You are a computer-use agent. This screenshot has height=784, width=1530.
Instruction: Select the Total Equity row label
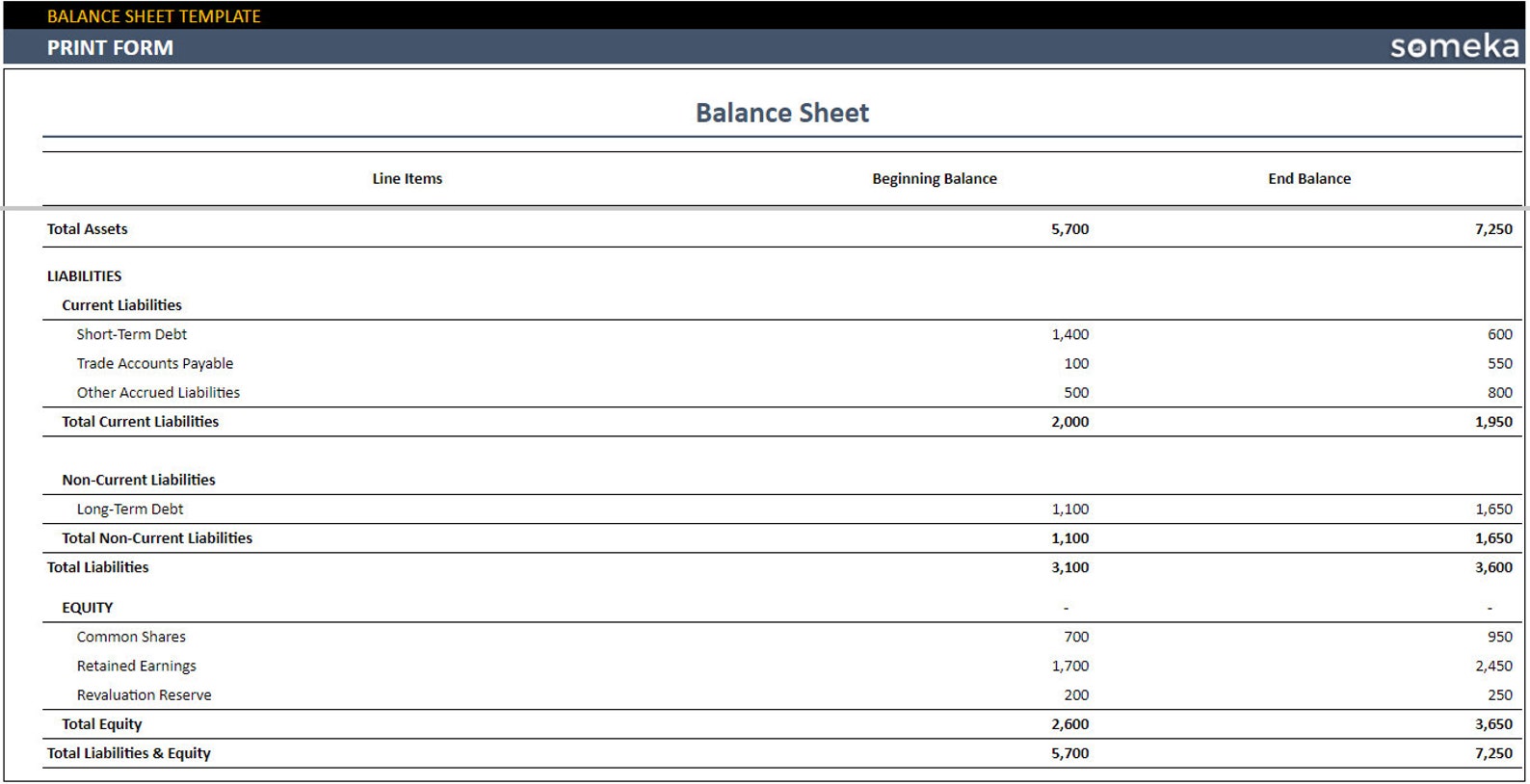point(101,724)
